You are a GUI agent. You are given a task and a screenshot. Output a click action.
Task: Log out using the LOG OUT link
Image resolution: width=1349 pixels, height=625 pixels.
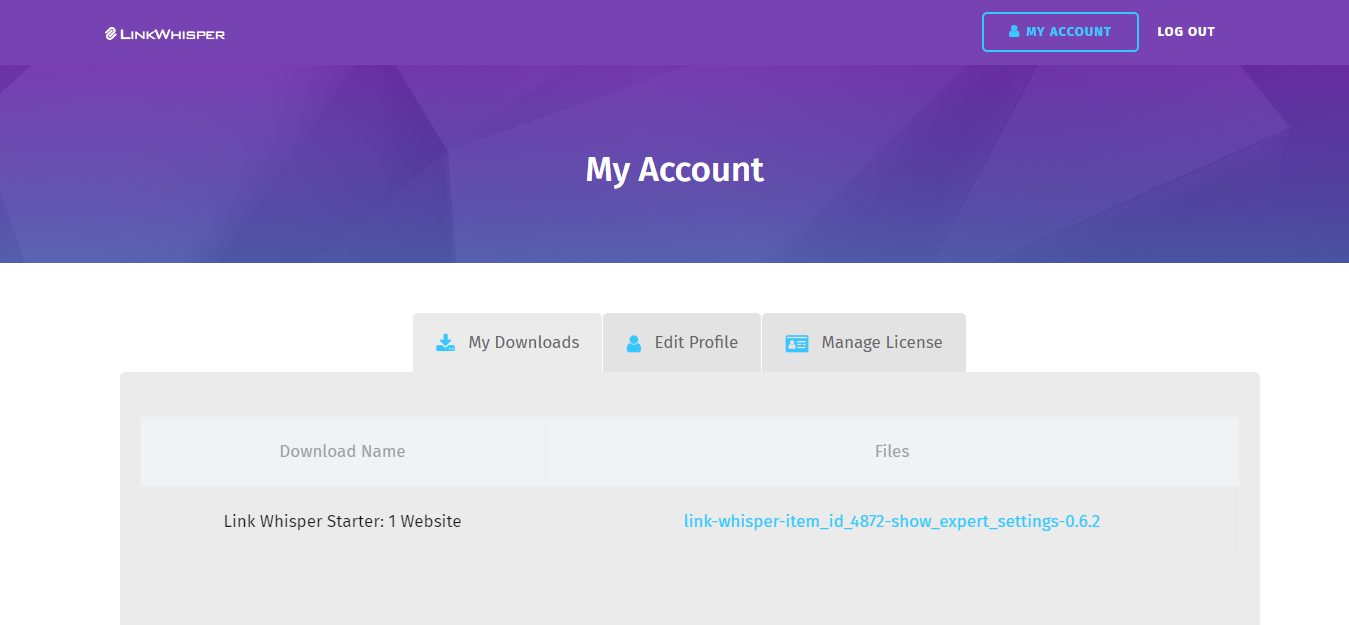point(1186,32)
